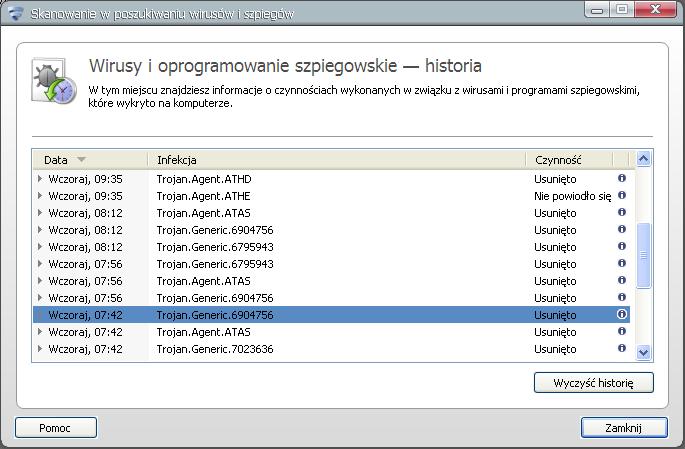Click scrollbar down arrow in history list
The height and width of the screenshot is (449, 685).
pyautogui.click(x=643, y=352)
